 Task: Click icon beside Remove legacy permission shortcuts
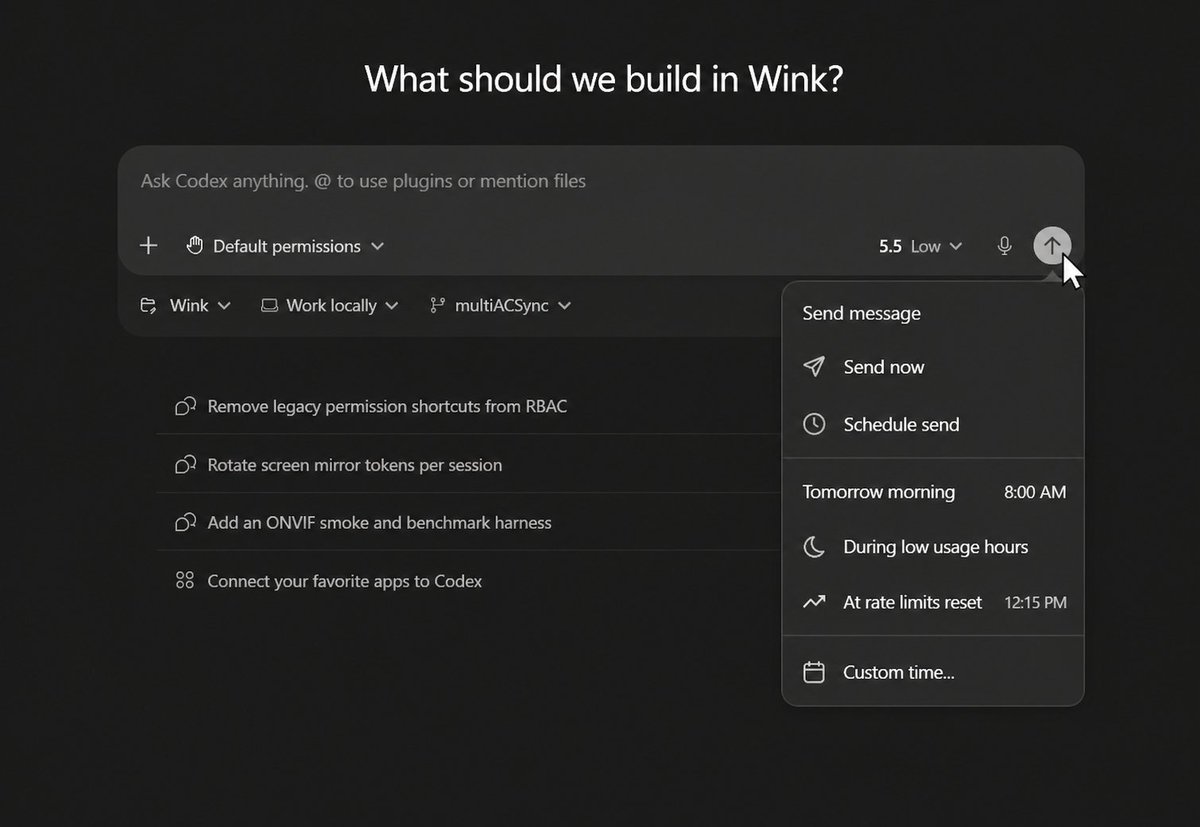185,406
